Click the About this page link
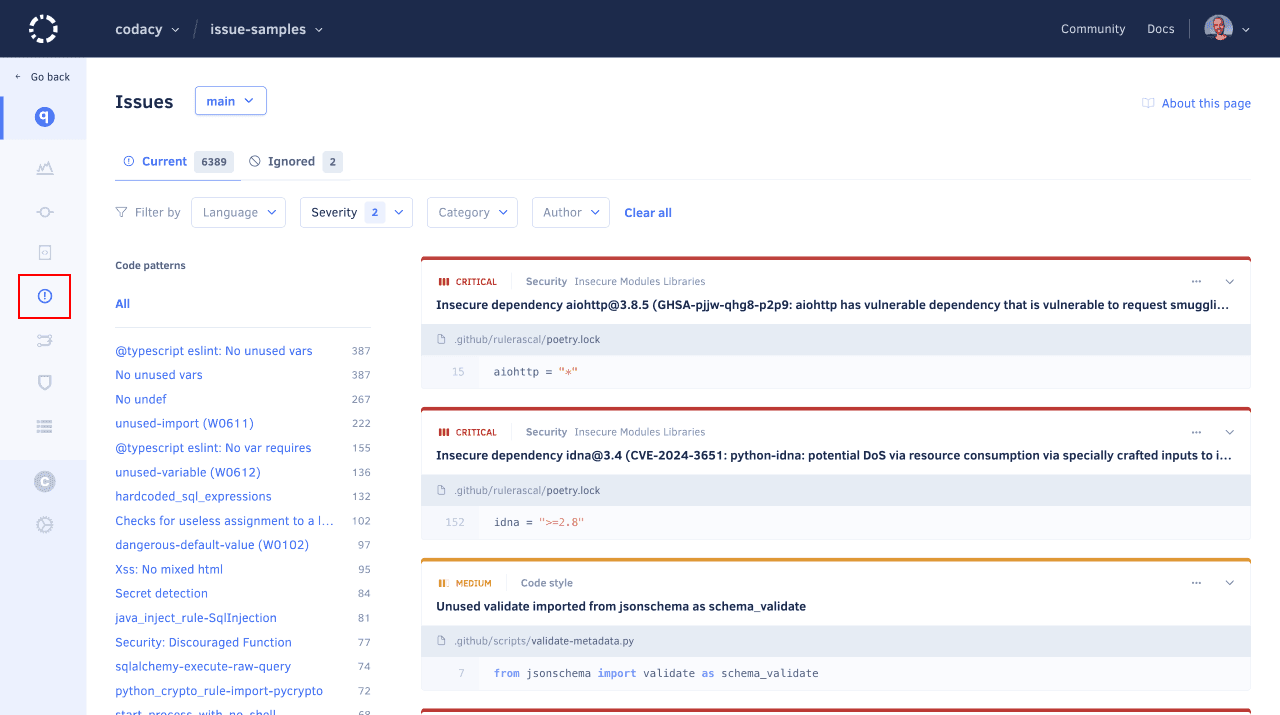The height and width of the screenshot is (715, 1280). tap(1205, 103)
